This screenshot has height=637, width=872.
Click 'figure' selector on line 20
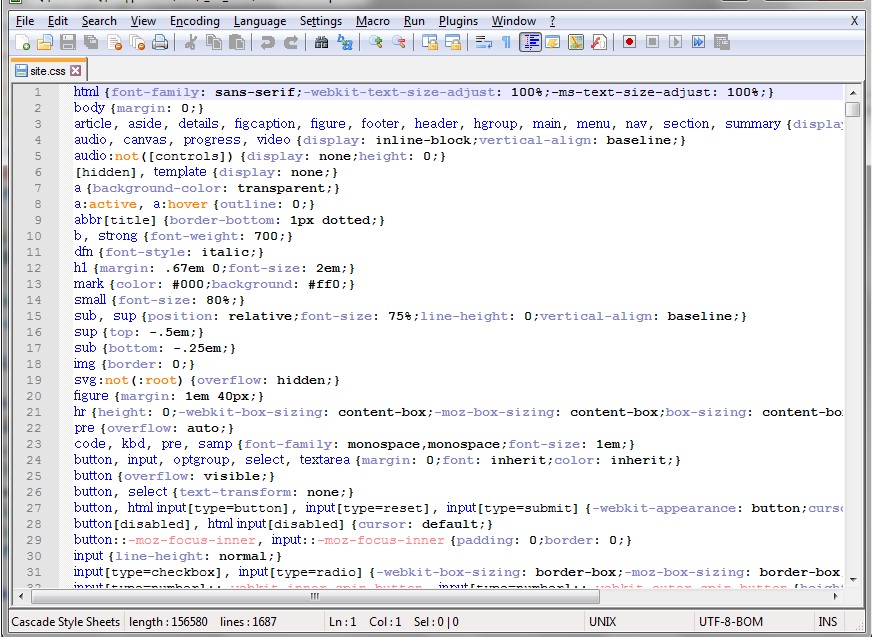click(x=91, y=396)
